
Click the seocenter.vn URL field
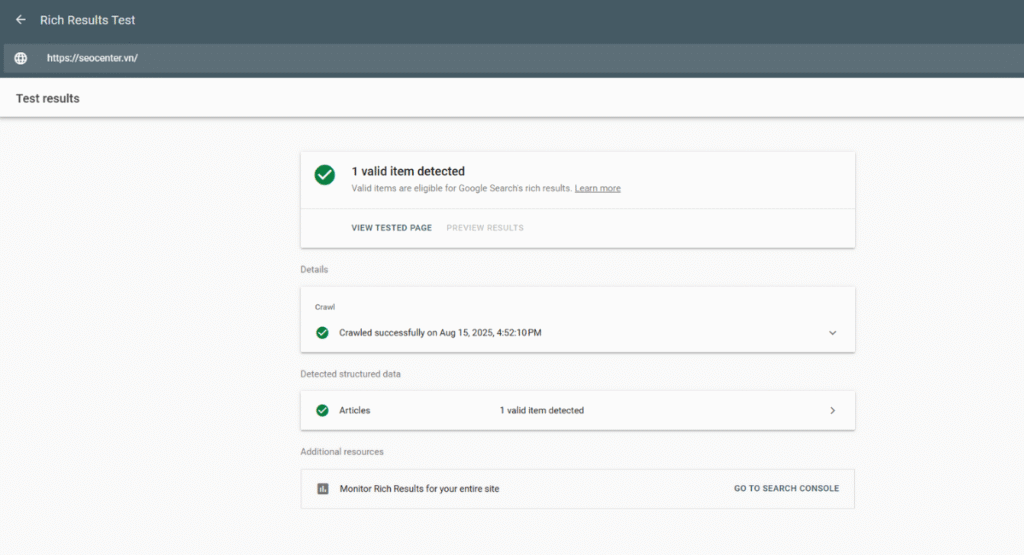tap(92, 58)
